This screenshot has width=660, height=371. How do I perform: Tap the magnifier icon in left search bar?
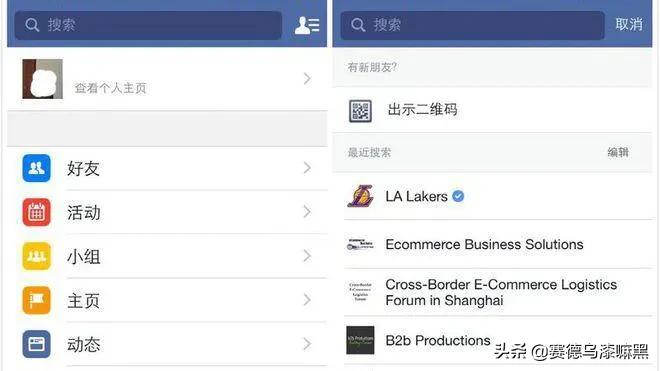pos(32,25)
